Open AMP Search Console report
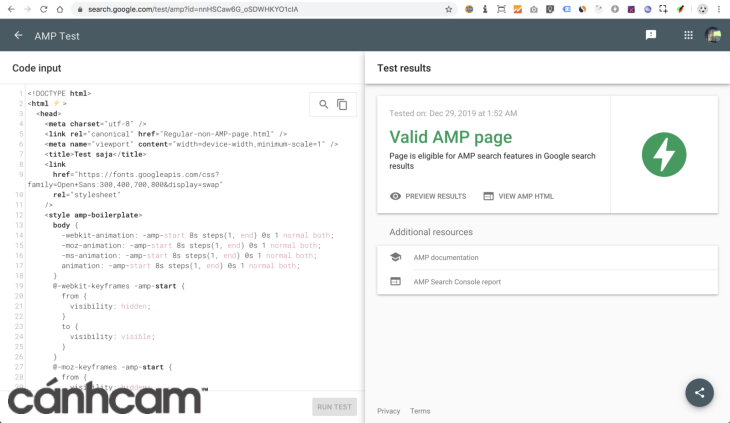This screenshot has height=423, width=730. tap(457, 282)
